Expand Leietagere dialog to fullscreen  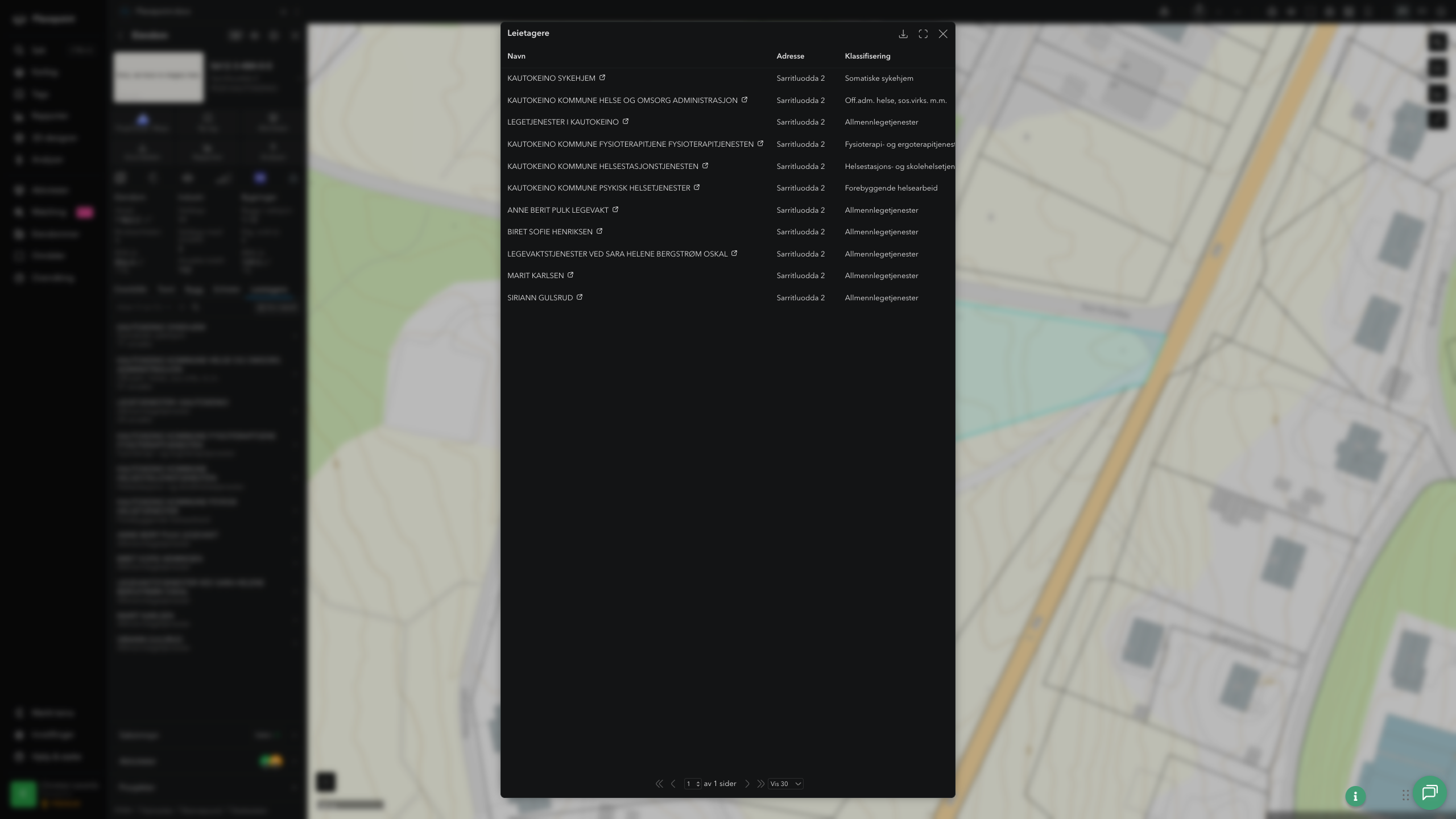(923, 34)
